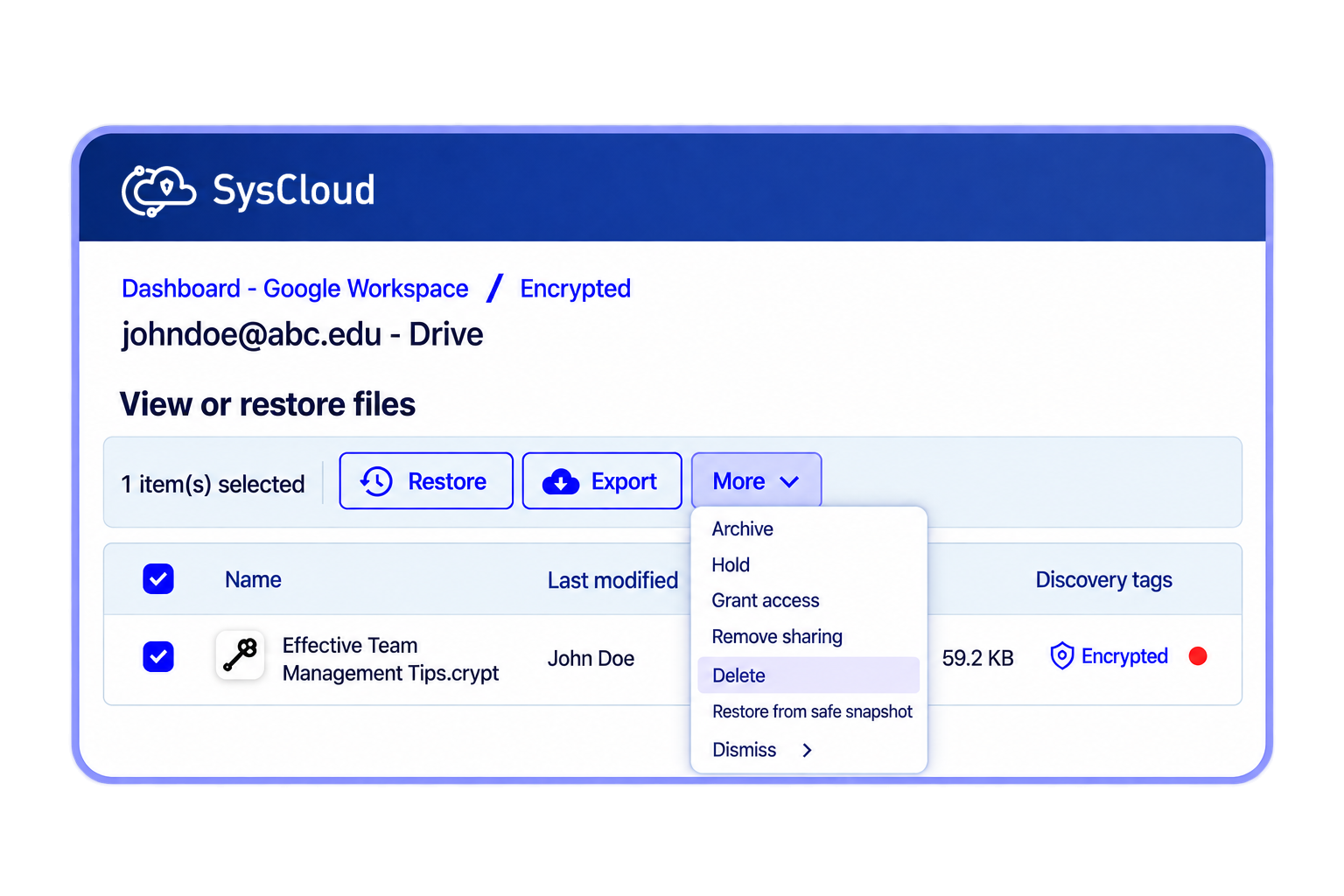The height and width of the screenshot is (896, 1344).
Task: Sort by the Name column header
Action: click(x=253, y=580)
